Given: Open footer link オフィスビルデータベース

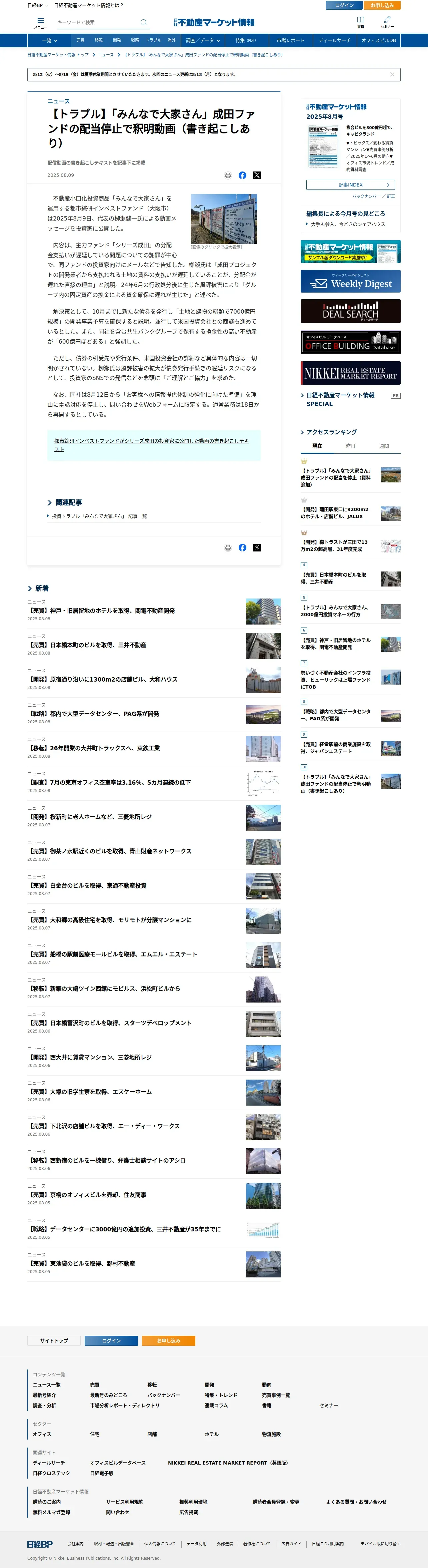Looking at the screenshot, I should coord(118,1463).
